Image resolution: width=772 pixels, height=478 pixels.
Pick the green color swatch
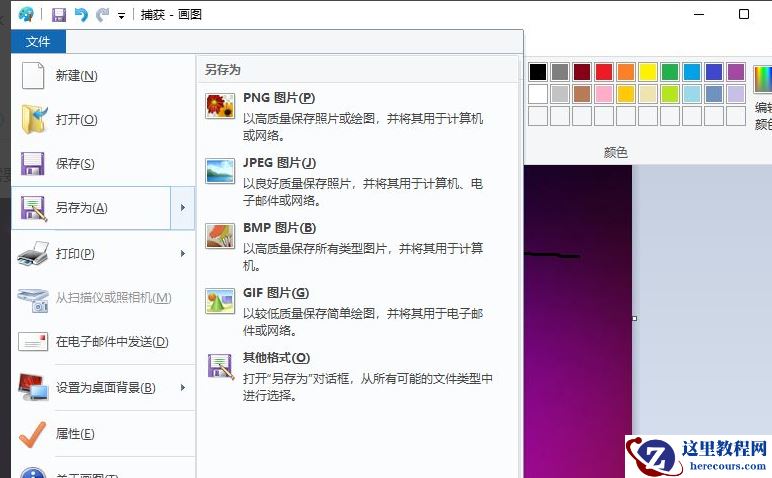[670, 72]
